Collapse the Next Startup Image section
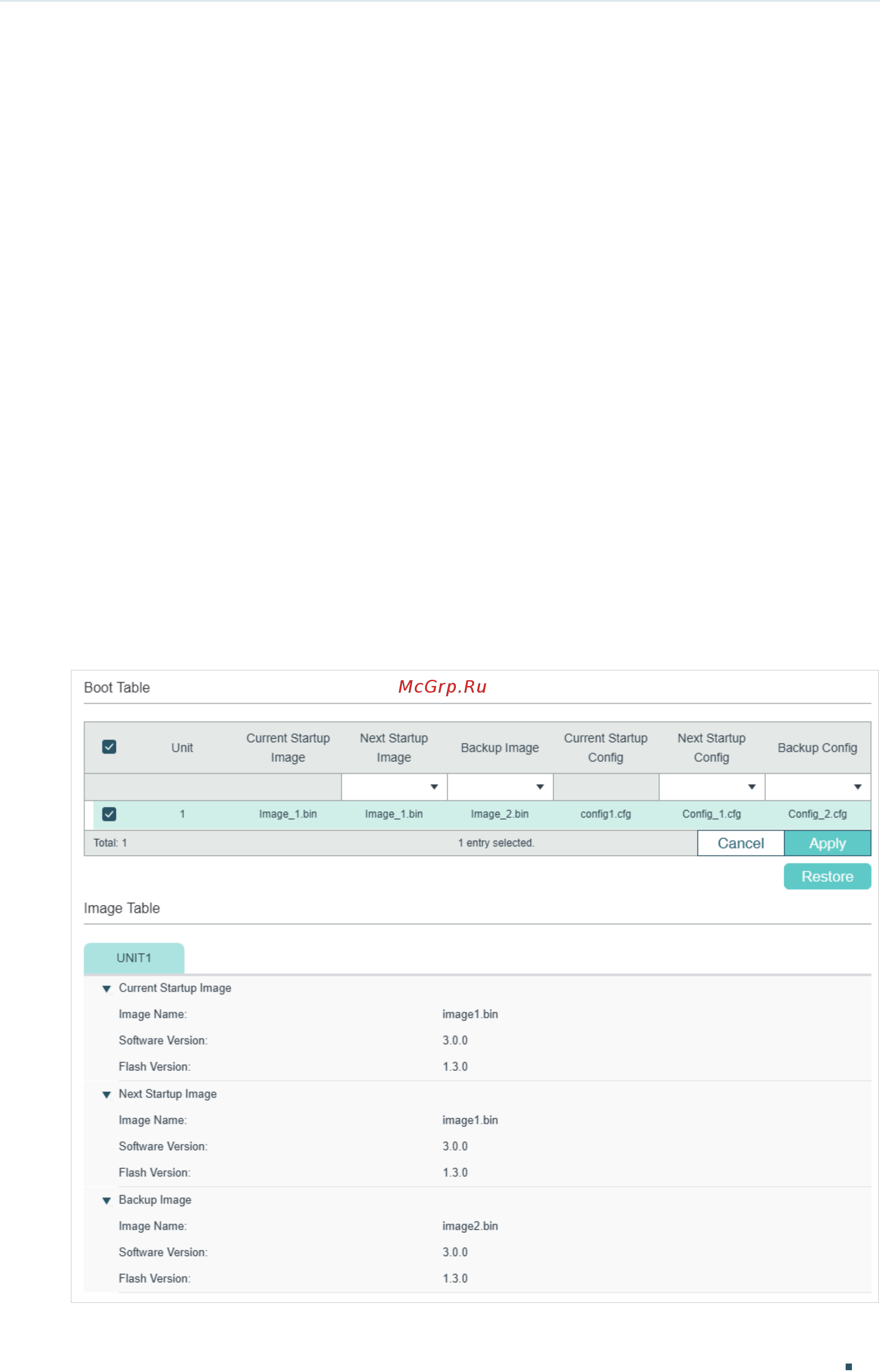This screenshot has height=1372, width=880. click(x=106, y=1094)
